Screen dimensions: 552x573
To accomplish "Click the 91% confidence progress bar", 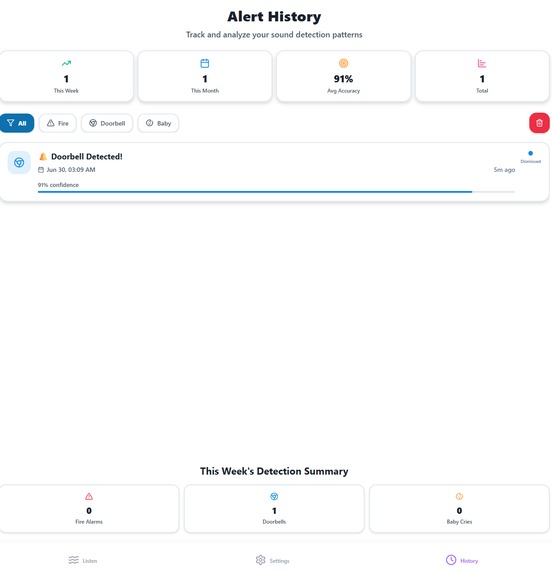I will [x=276, y=191].
